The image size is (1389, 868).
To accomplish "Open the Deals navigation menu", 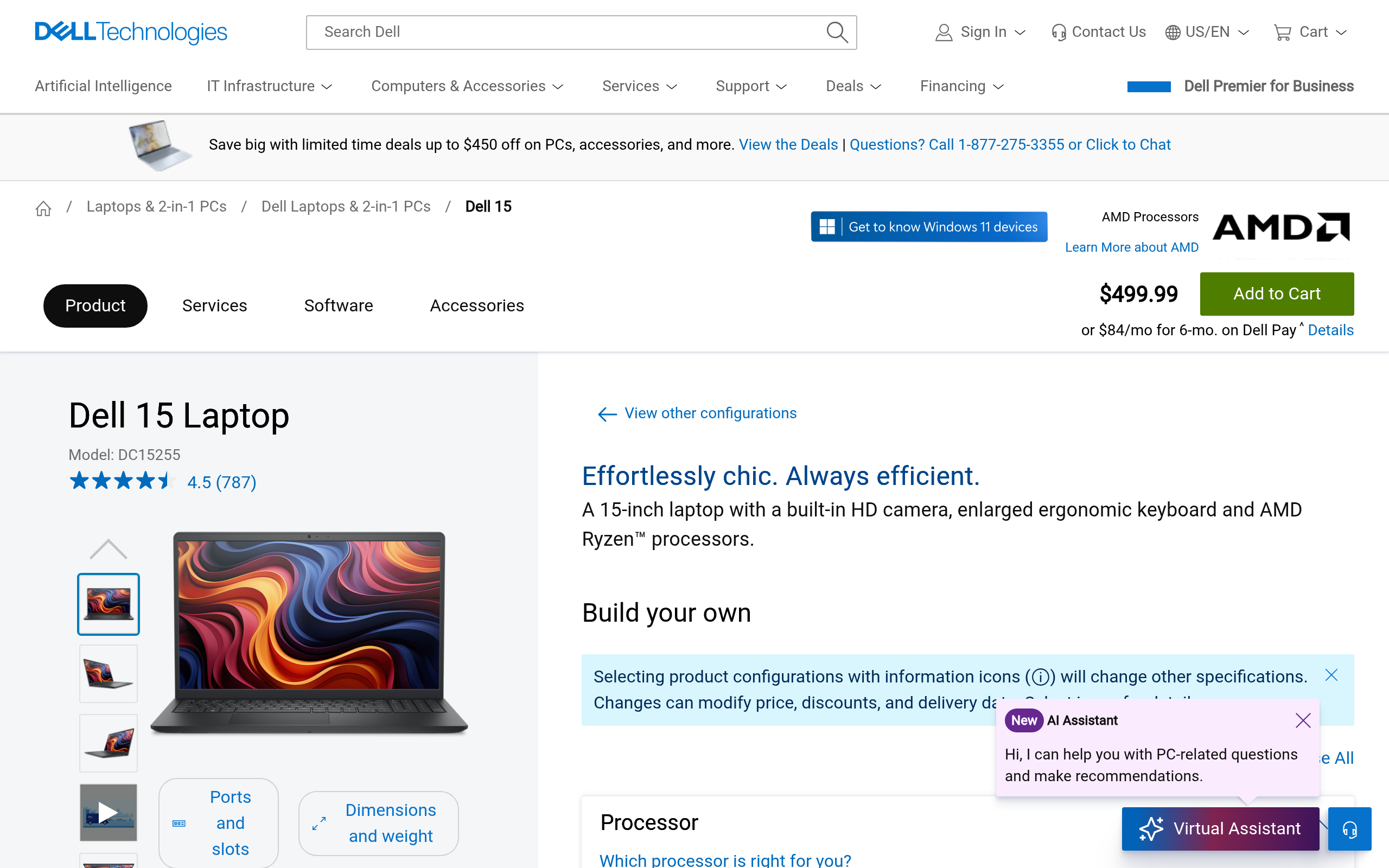I will [853, 86].
